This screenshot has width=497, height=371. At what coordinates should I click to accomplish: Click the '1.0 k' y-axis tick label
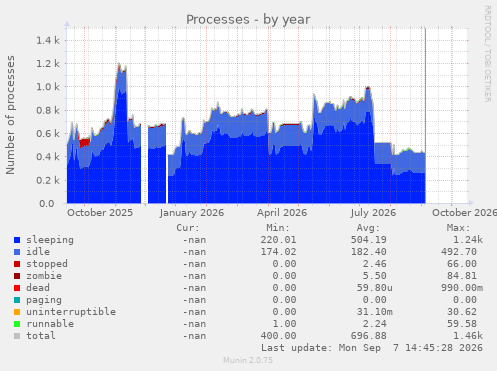(x=48, y=87)
